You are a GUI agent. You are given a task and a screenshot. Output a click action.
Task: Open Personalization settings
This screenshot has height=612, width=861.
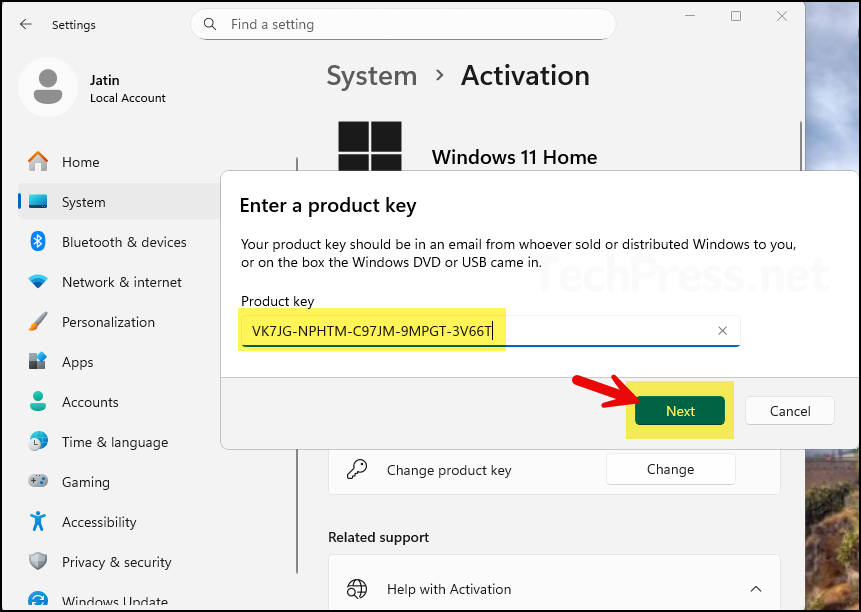(x=108, y=322)
